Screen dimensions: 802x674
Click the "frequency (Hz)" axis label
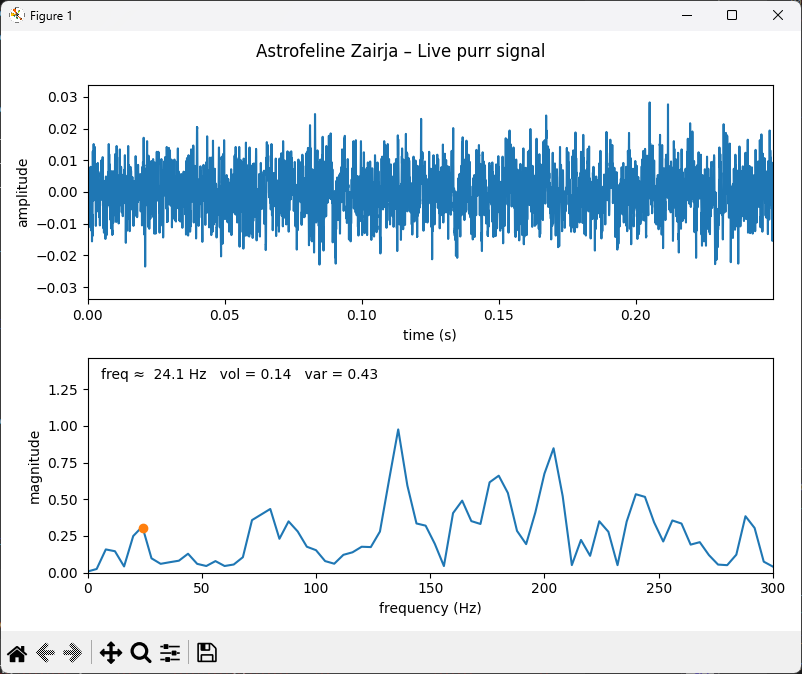pyautogui.click(x=430, y=607)
